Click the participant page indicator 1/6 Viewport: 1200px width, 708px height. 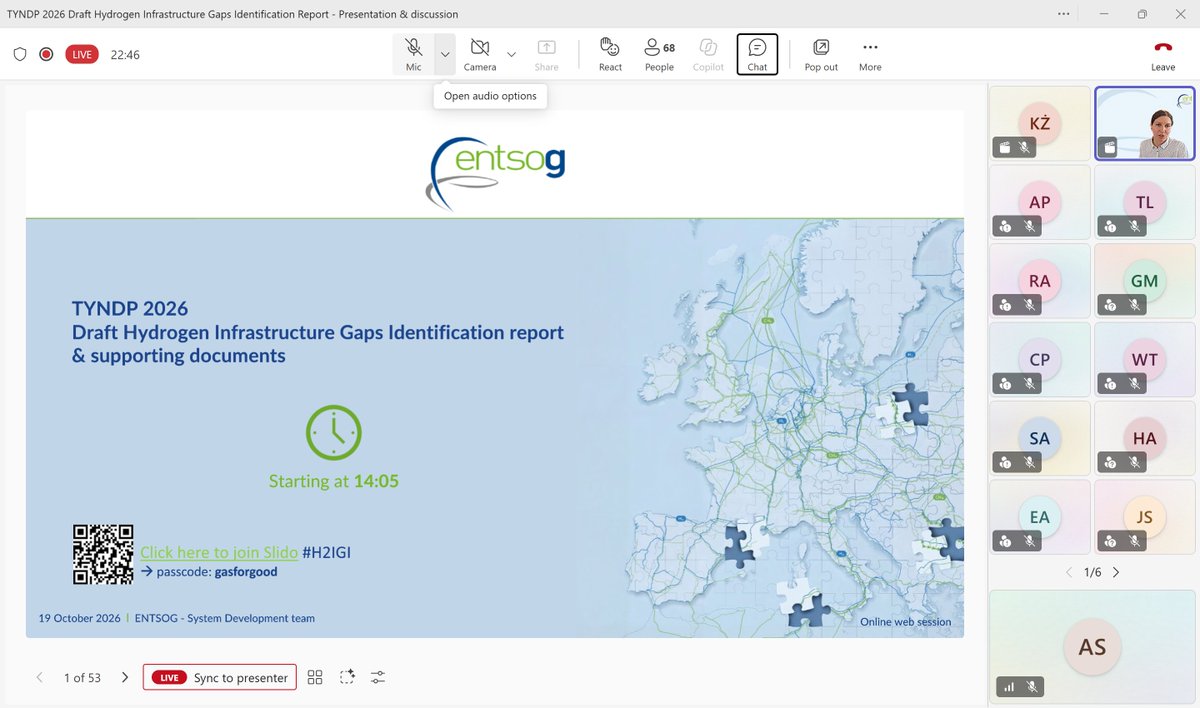[1092, 572]
